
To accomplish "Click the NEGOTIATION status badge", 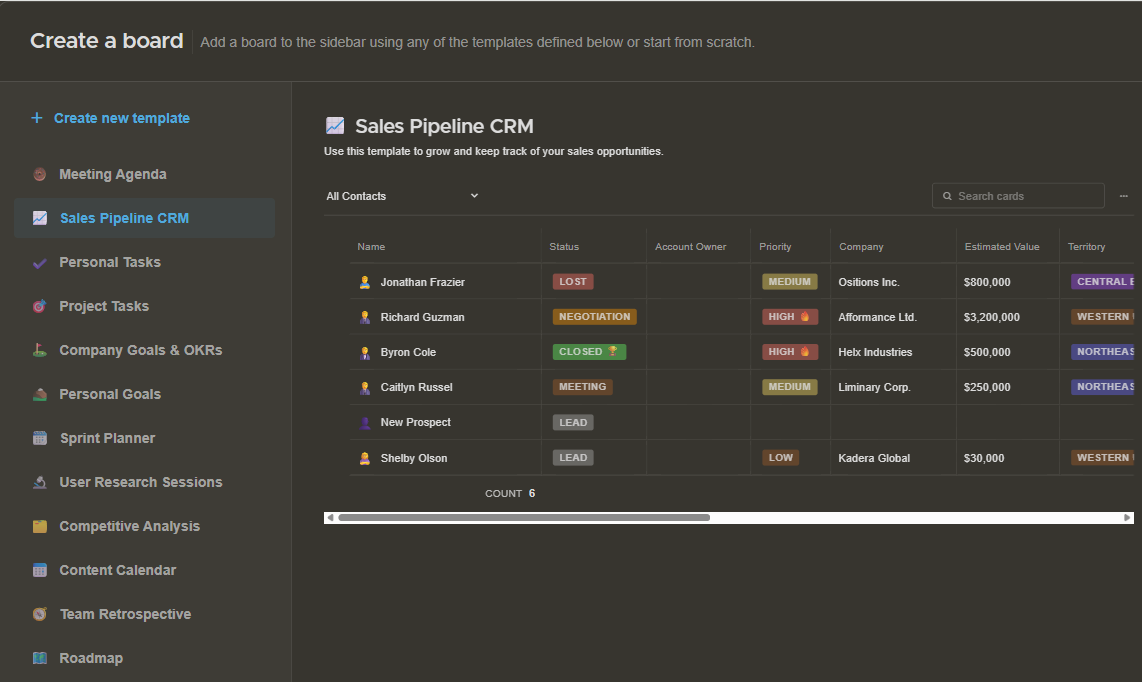I will coord(594,316).
